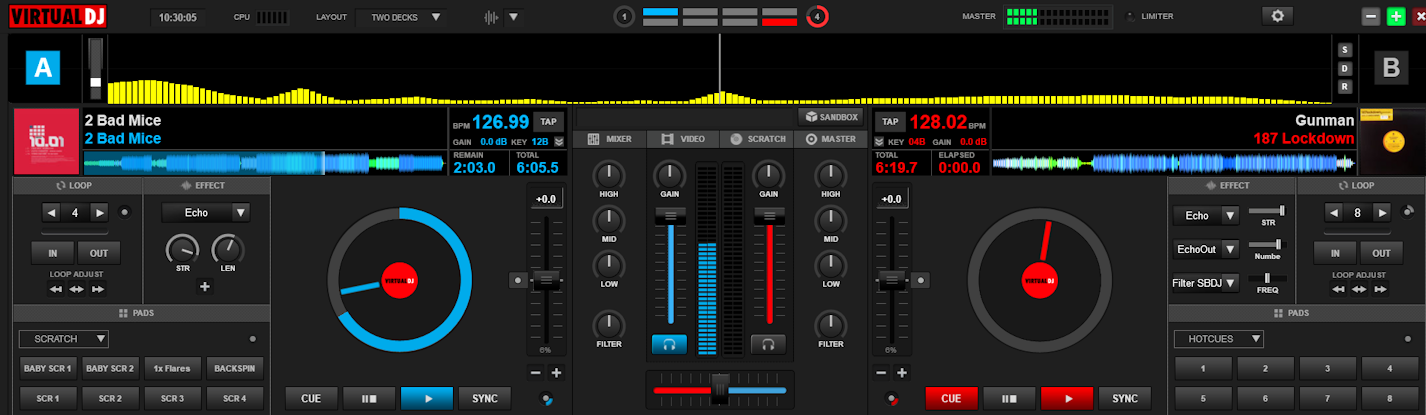Play the left deck

pos(427,398)
